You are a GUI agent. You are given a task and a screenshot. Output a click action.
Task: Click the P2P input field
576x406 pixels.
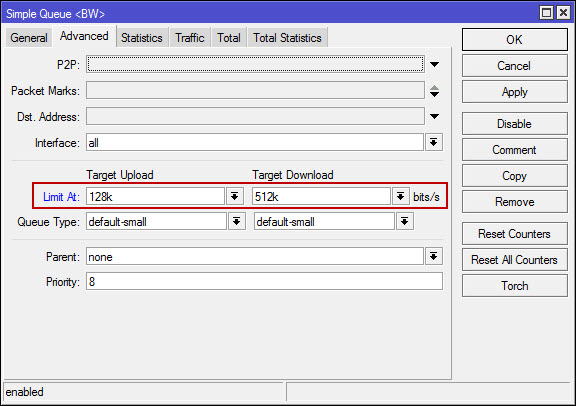tap(255, 64)
